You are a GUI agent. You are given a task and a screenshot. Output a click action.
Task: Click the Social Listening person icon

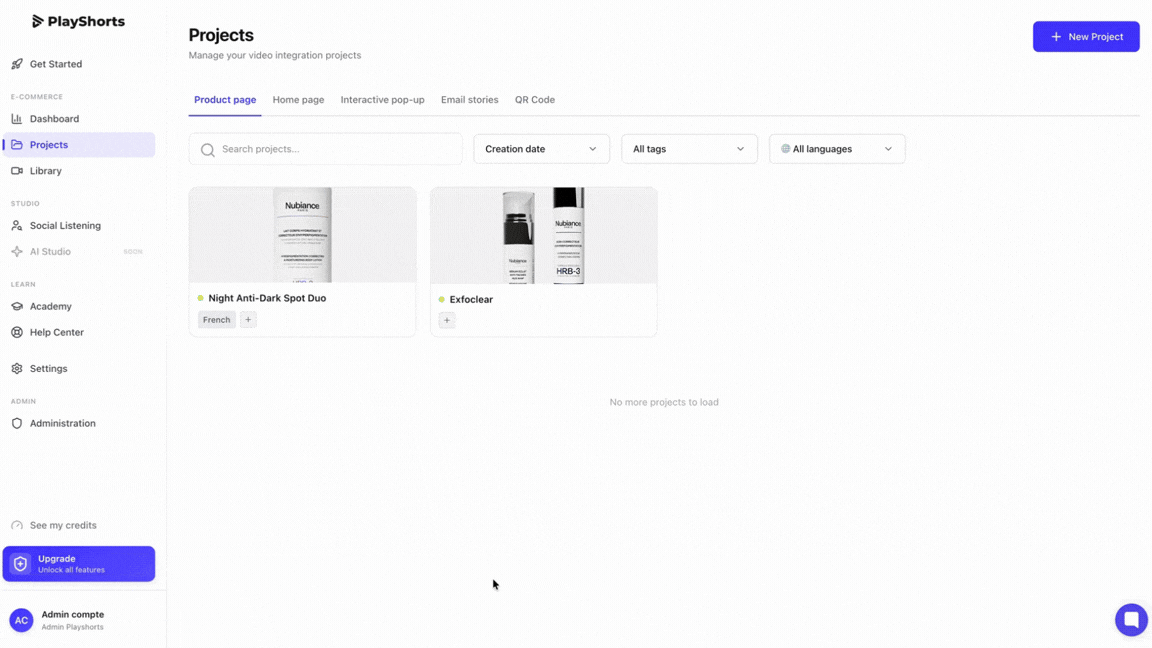[x=17, y=226]
